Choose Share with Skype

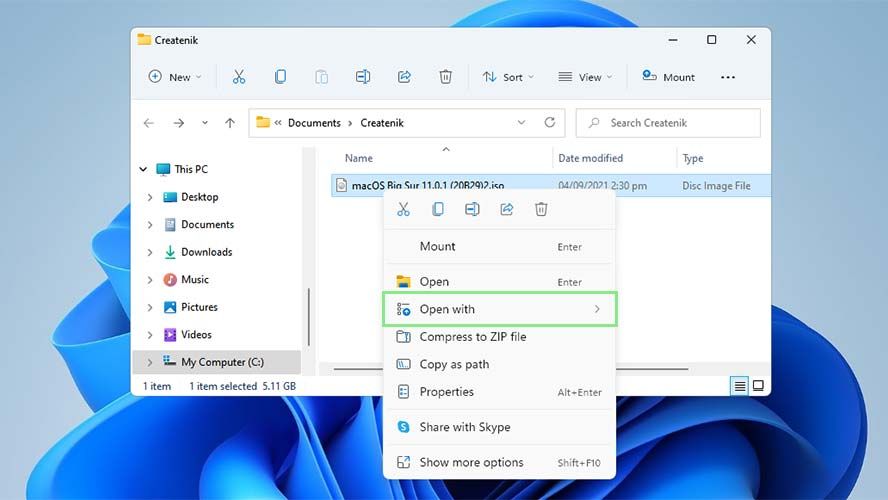500,427
